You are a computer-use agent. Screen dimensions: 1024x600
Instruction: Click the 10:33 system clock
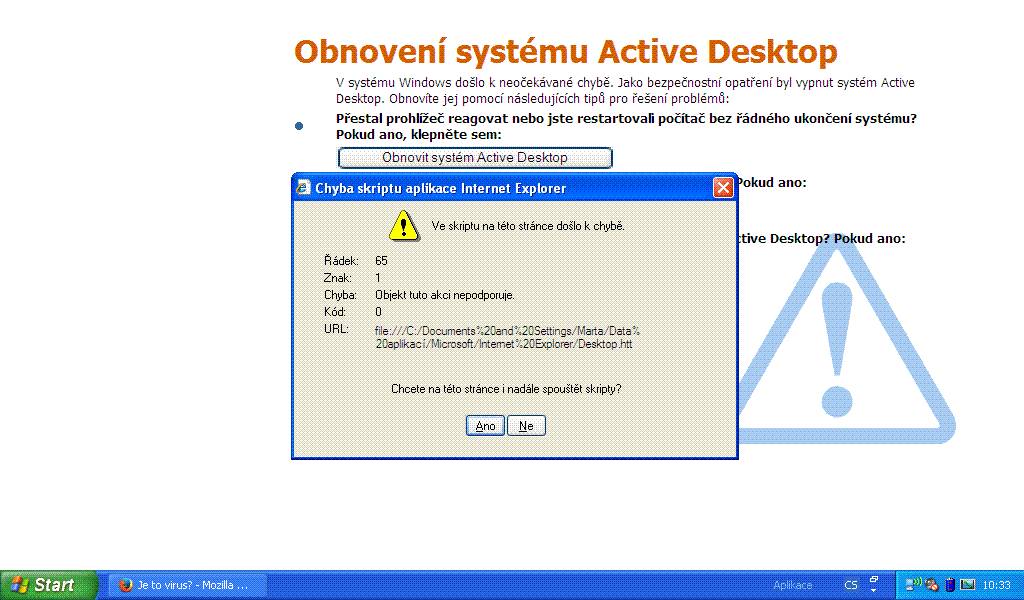[x=997, y=585]
